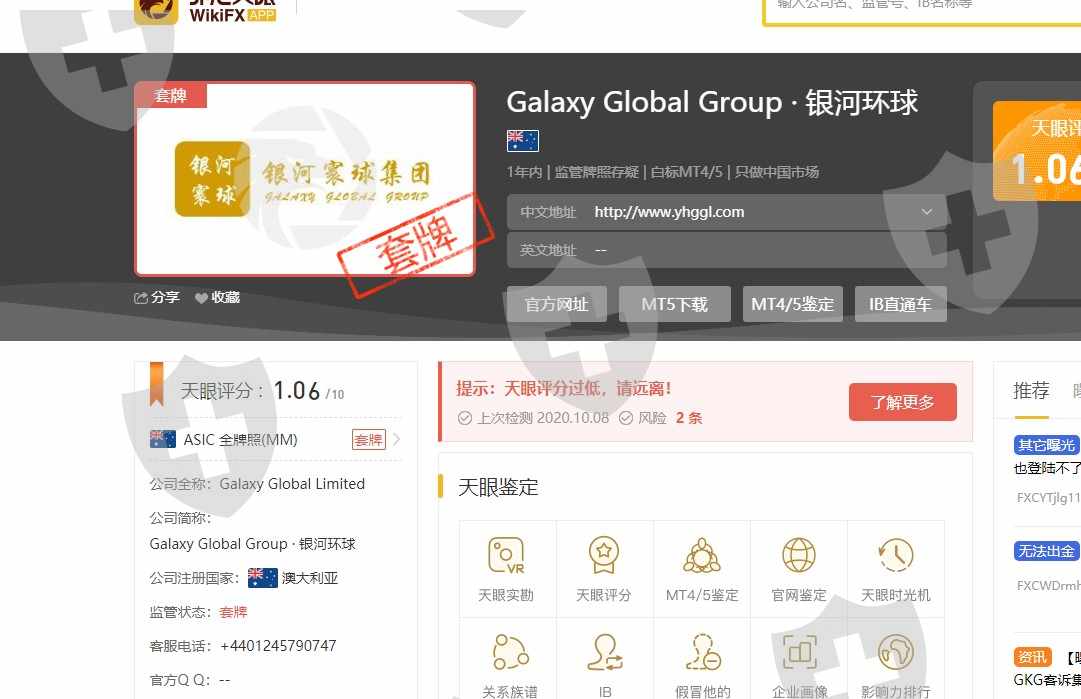This screenshot has width=1081, height=699.
Task: Click the 了解更多 red button
Action: coord(902,402)
